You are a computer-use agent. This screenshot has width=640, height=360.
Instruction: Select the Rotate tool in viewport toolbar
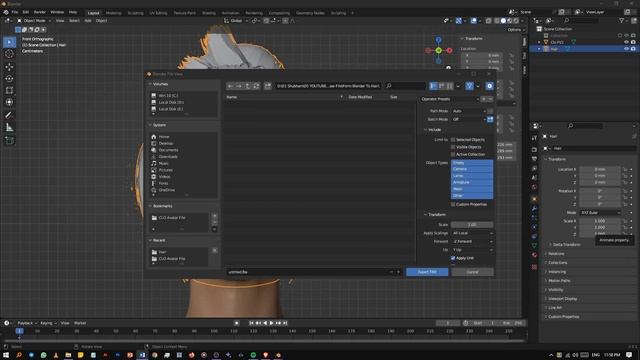coord(9,78)
